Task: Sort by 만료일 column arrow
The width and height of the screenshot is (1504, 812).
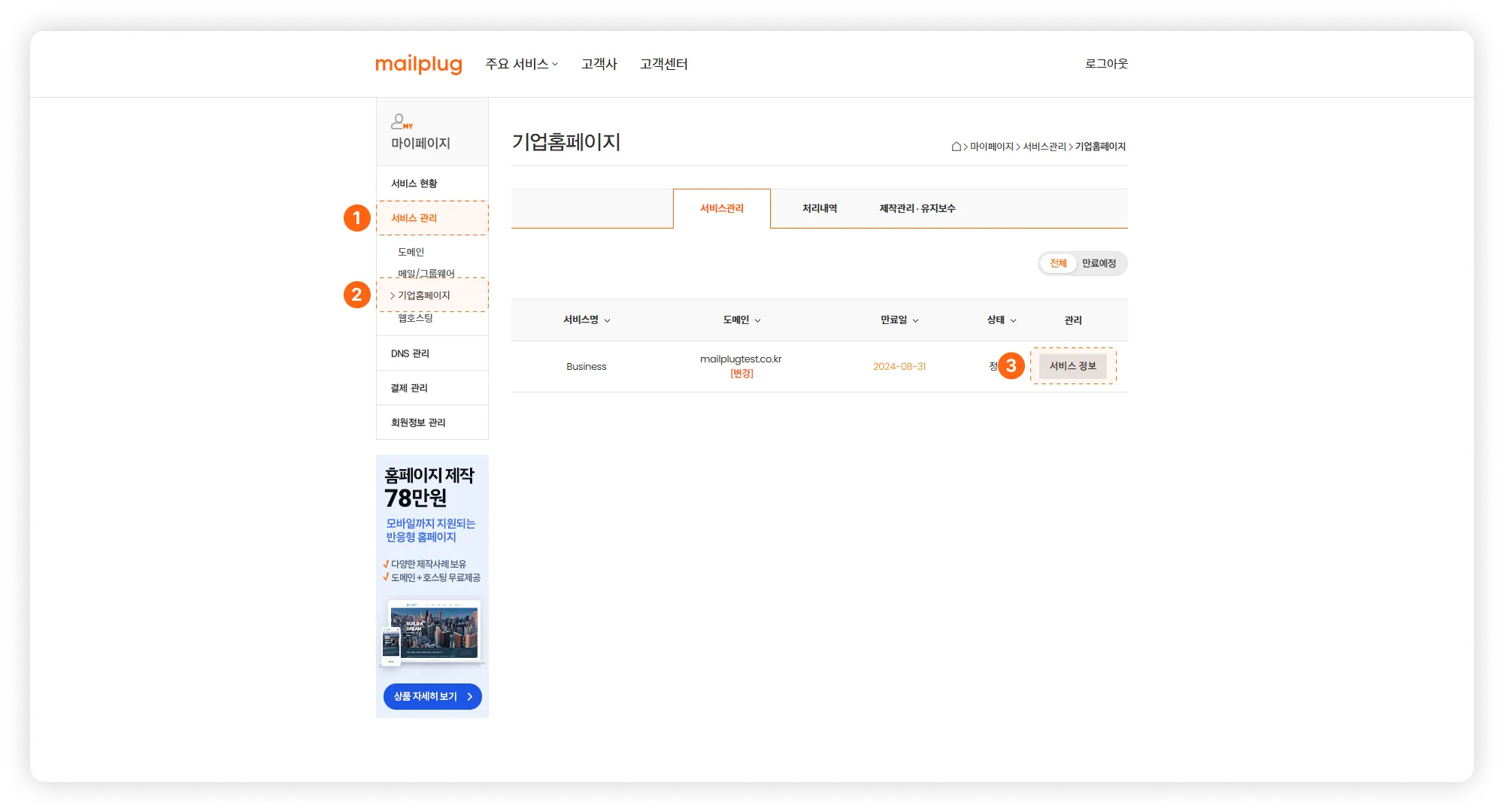Action: pyautogui.click(x=916, y=321)
